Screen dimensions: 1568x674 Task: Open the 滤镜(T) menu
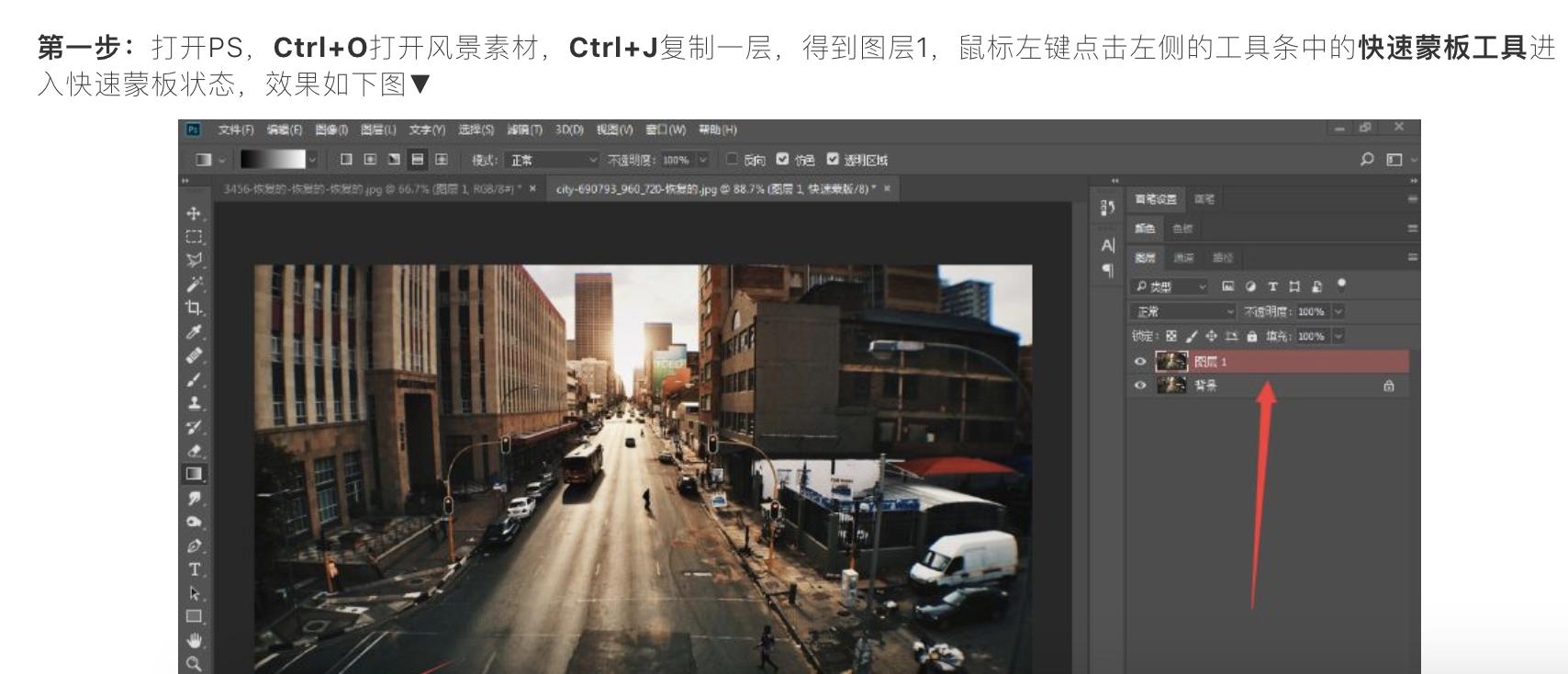(524, 129)
